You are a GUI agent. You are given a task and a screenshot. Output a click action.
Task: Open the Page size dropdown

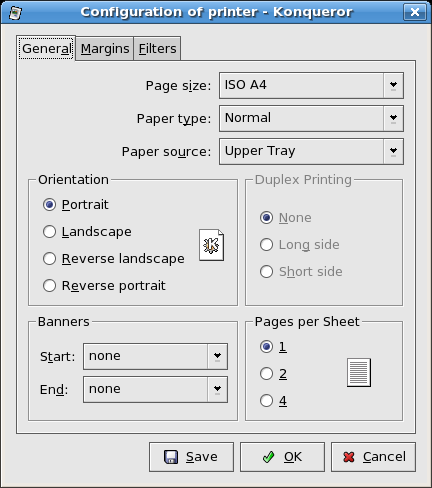click(311, 85)
